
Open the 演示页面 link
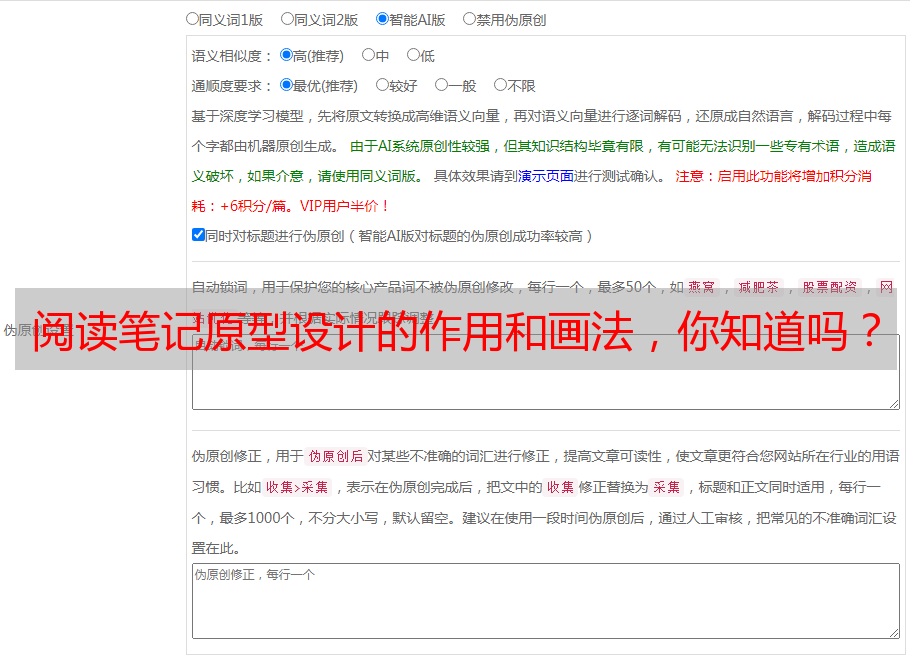click(x=546, y=176)
